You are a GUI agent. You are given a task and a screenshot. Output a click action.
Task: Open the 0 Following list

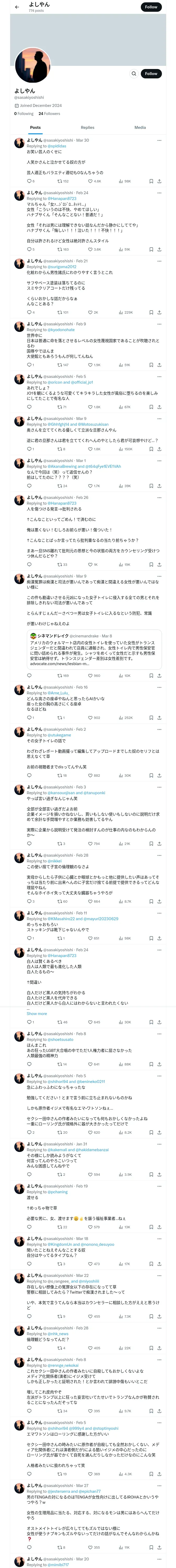24,114
